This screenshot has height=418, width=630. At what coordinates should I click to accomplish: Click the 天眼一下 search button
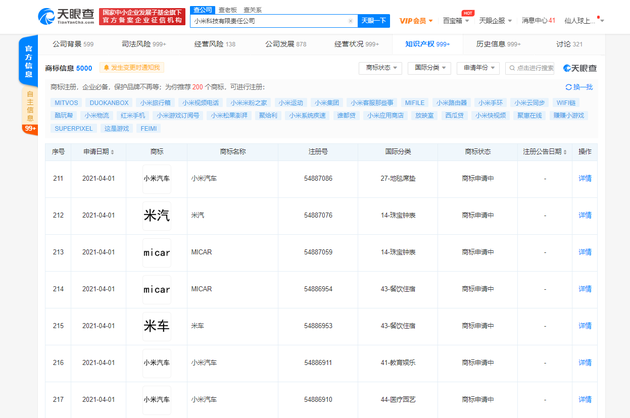click(374, 21)
